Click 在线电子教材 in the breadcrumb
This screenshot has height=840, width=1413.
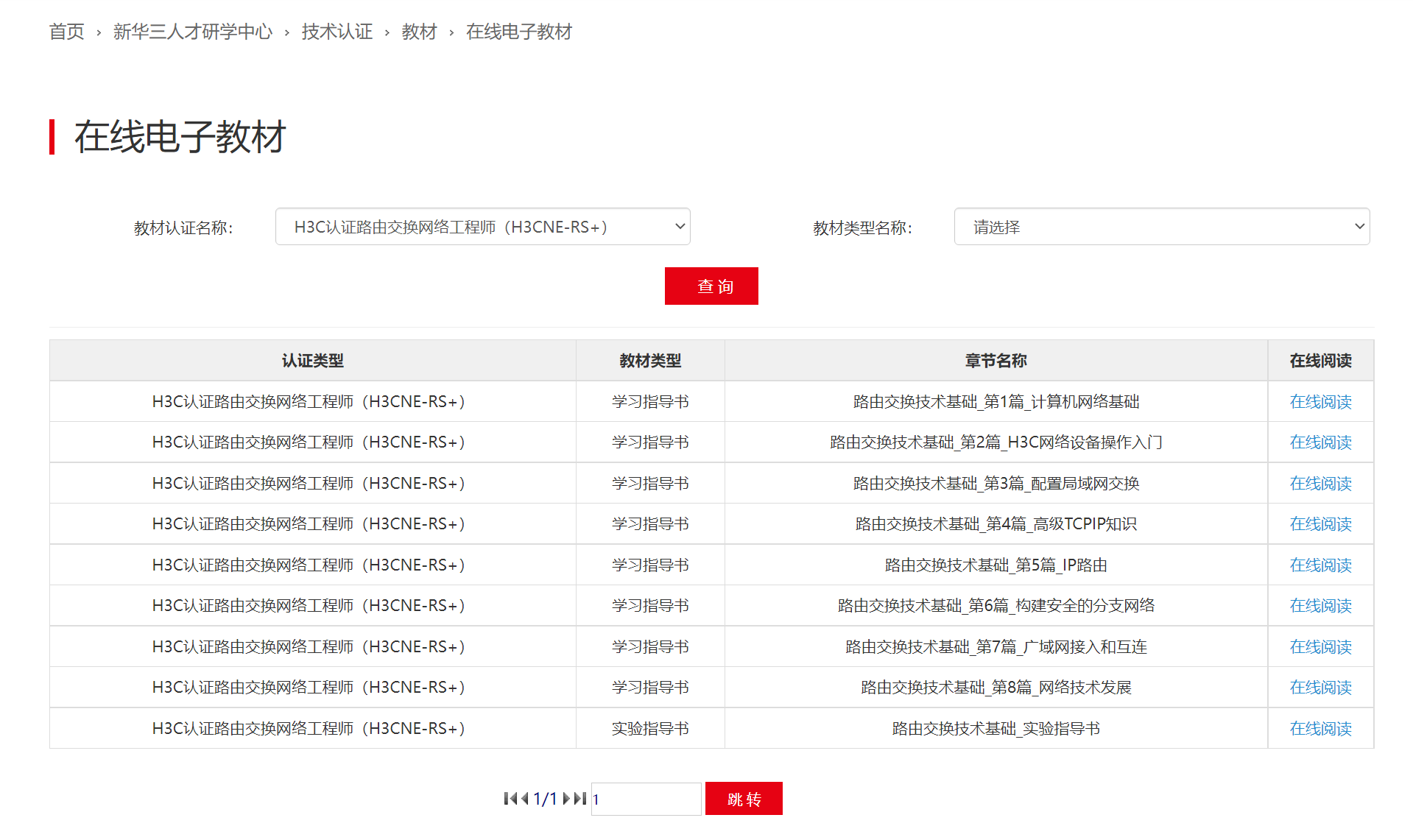(x=519, y=32)
